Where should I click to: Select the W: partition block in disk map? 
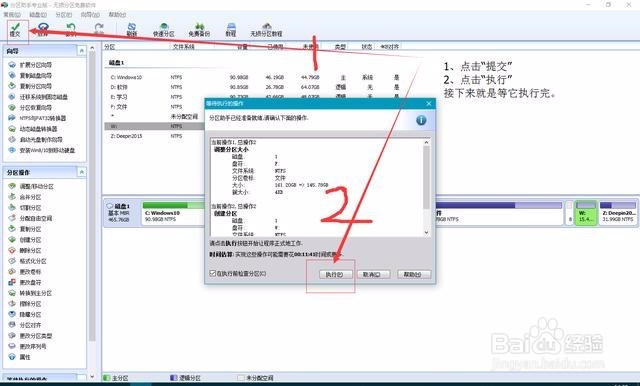(586, 213)
